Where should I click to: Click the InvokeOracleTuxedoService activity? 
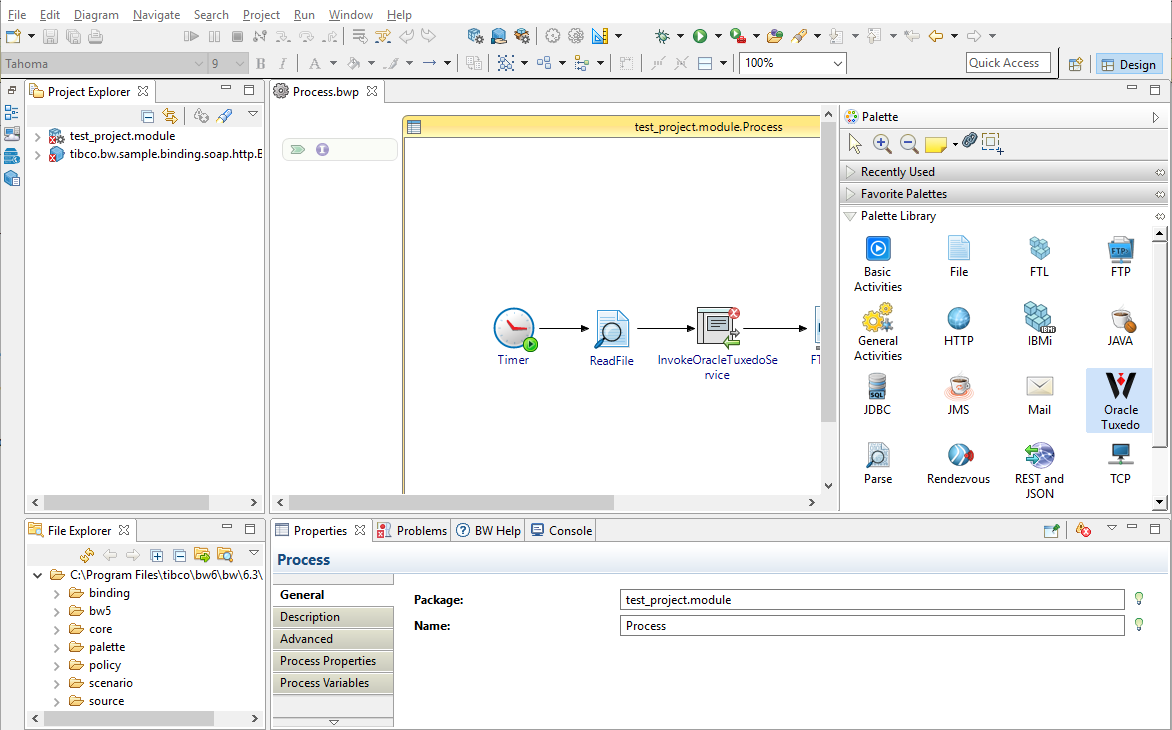tap(717, 328)
